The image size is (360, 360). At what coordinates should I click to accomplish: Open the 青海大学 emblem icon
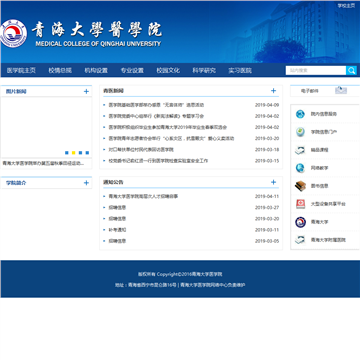[x=300, y=222]
